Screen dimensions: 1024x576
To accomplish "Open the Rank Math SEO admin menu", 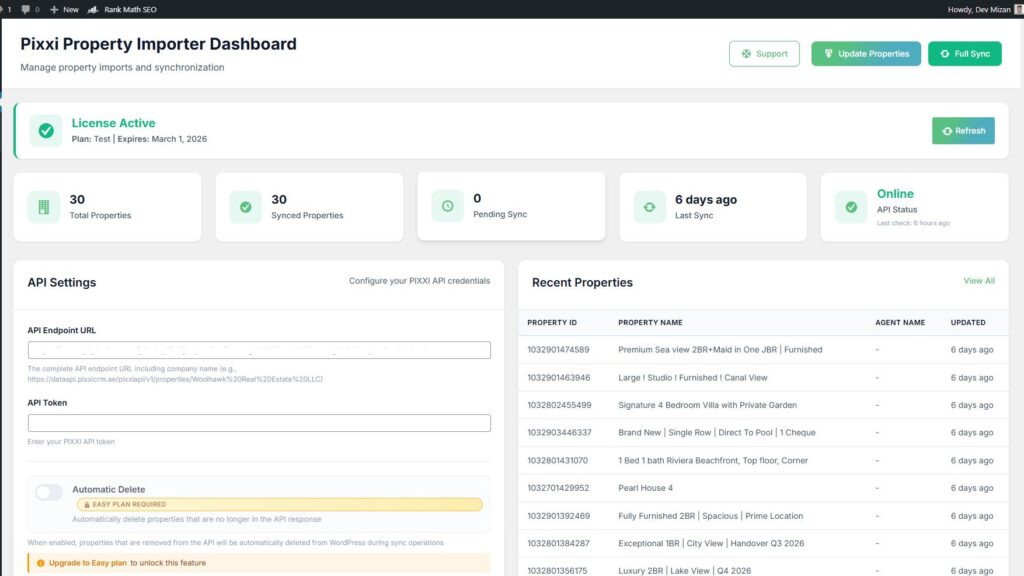I will click(122, 9).
